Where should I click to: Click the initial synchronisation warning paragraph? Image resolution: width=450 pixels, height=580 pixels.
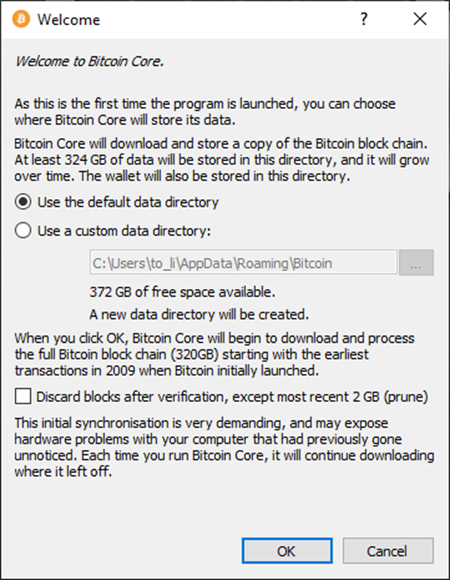224,447
